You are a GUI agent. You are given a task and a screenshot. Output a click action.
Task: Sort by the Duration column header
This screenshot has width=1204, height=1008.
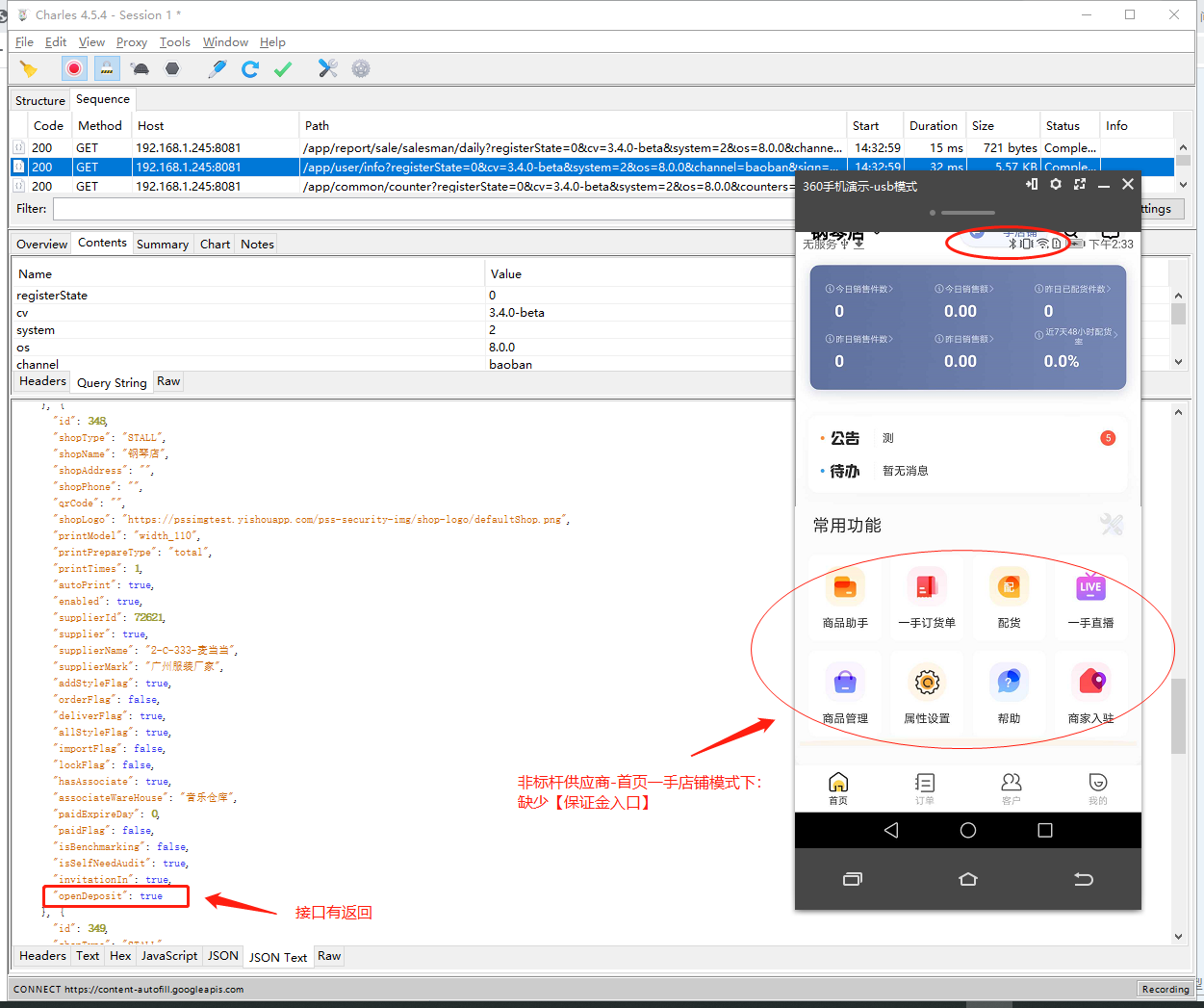point(934,126)
